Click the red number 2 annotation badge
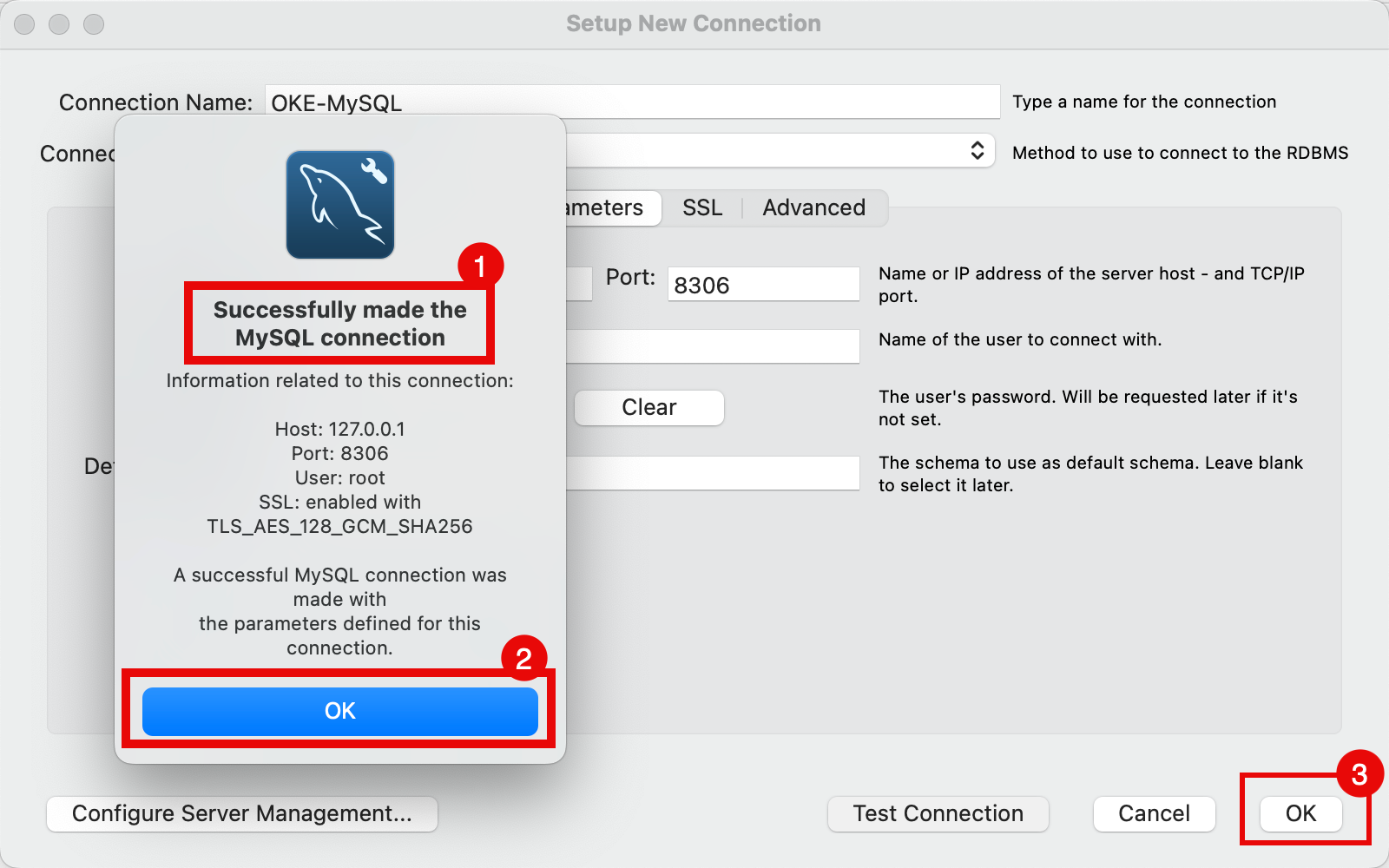The height and width of the screenshot is (868, 1389). [523, 659]
